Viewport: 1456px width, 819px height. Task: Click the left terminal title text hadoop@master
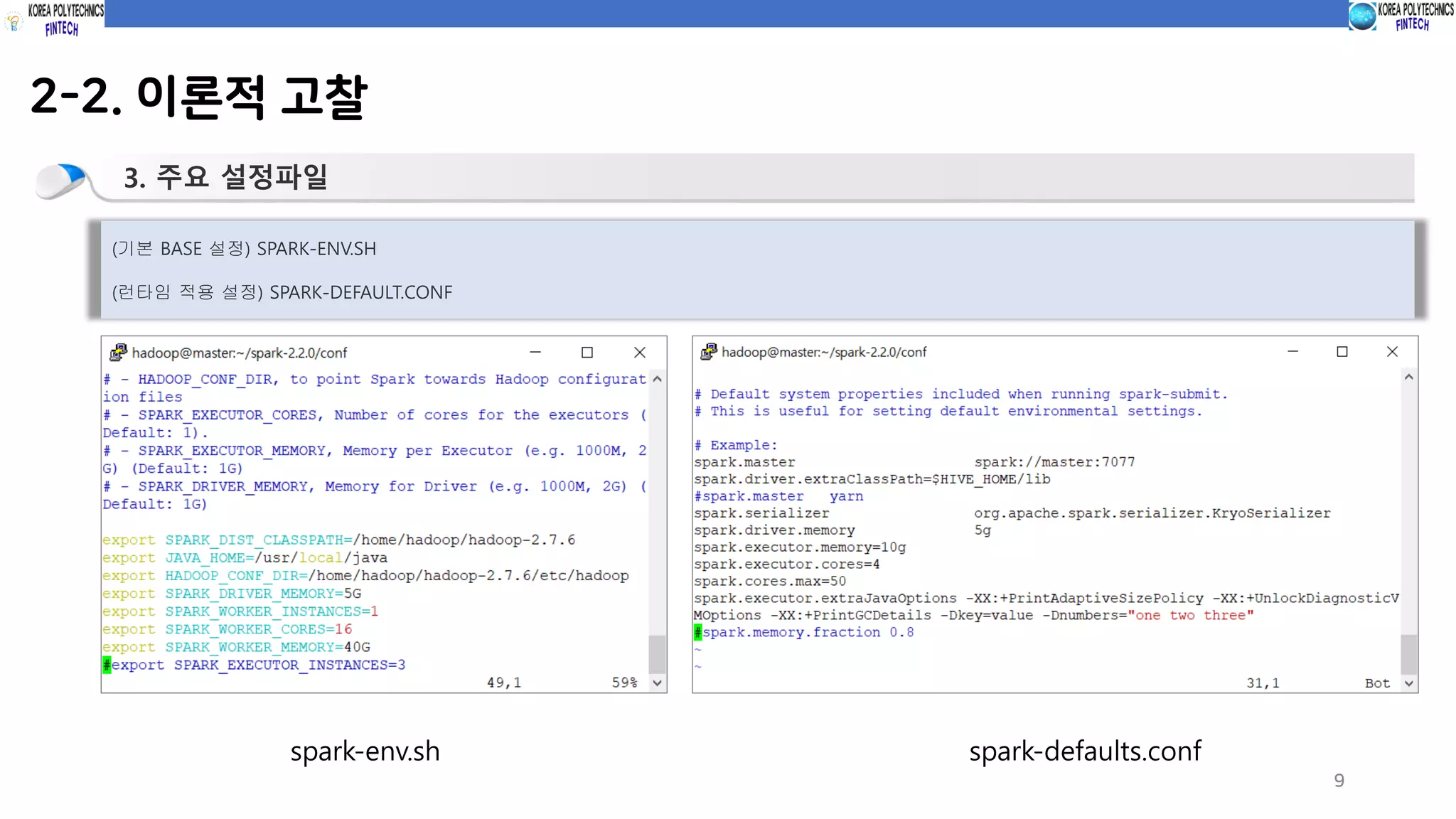click(239, 353)
